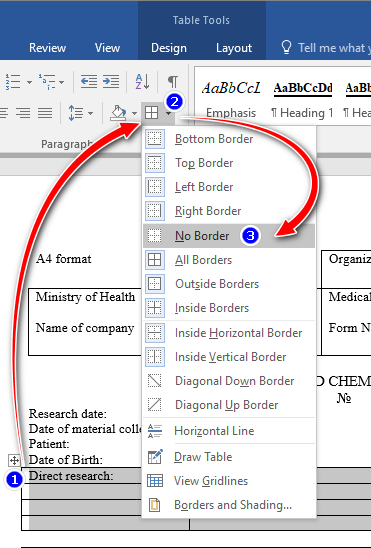Toggle show paragraph marks
The image size is (371, 548).
click(x=173, y=82)
